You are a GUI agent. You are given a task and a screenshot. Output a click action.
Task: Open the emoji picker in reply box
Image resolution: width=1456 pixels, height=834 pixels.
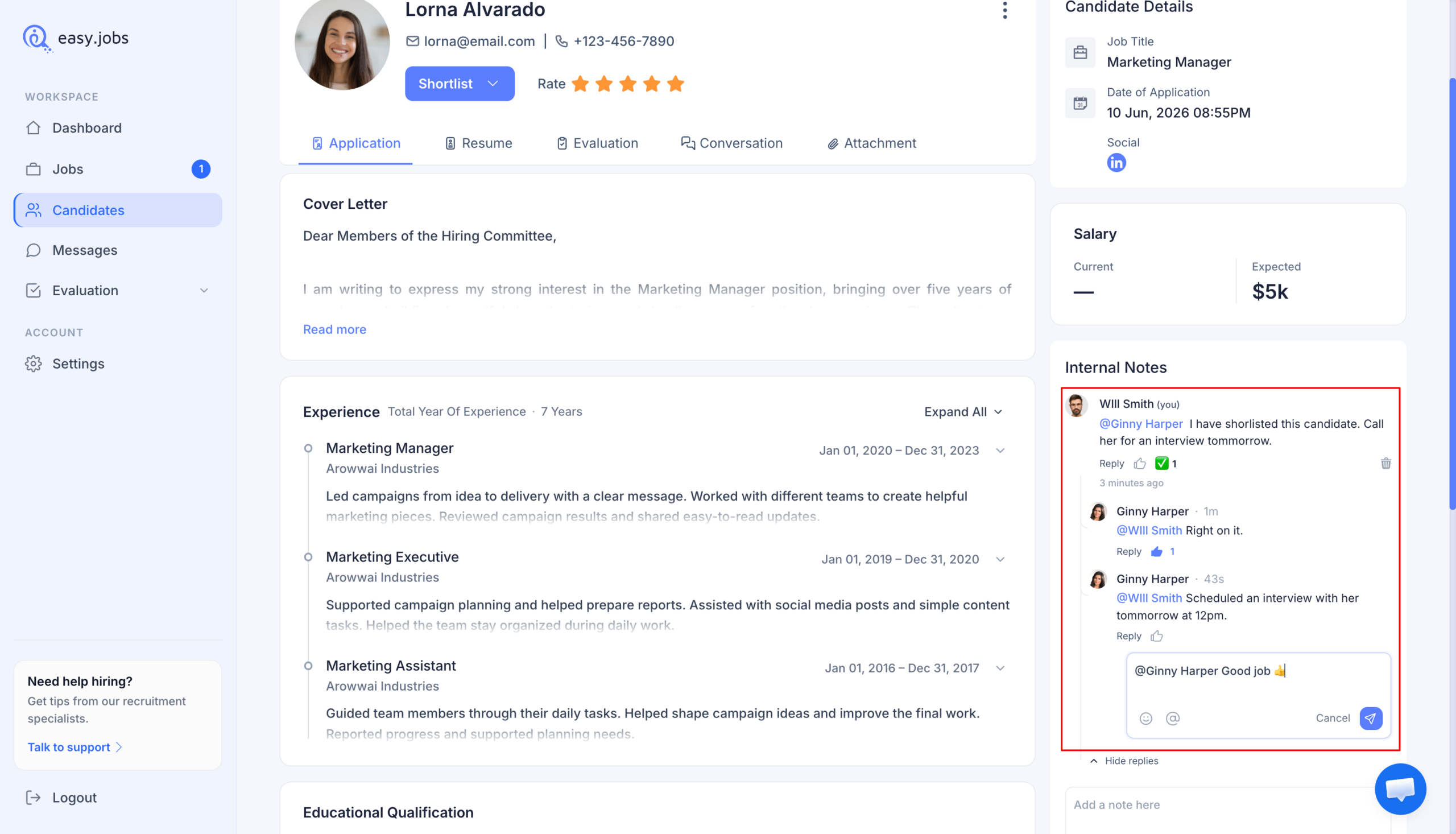point(1145,719)
